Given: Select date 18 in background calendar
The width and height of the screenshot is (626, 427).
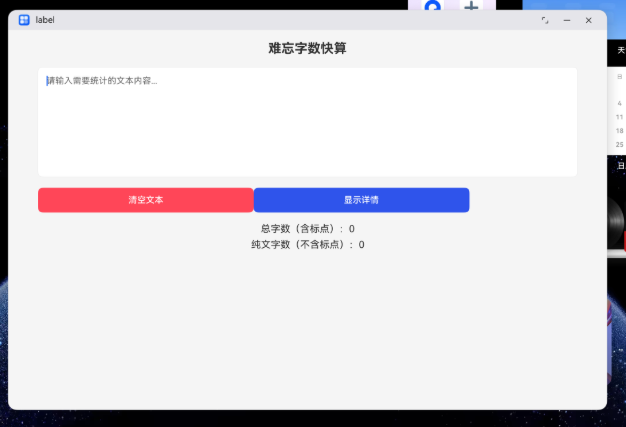Looking at the screenshot, I should coord(619,130).
